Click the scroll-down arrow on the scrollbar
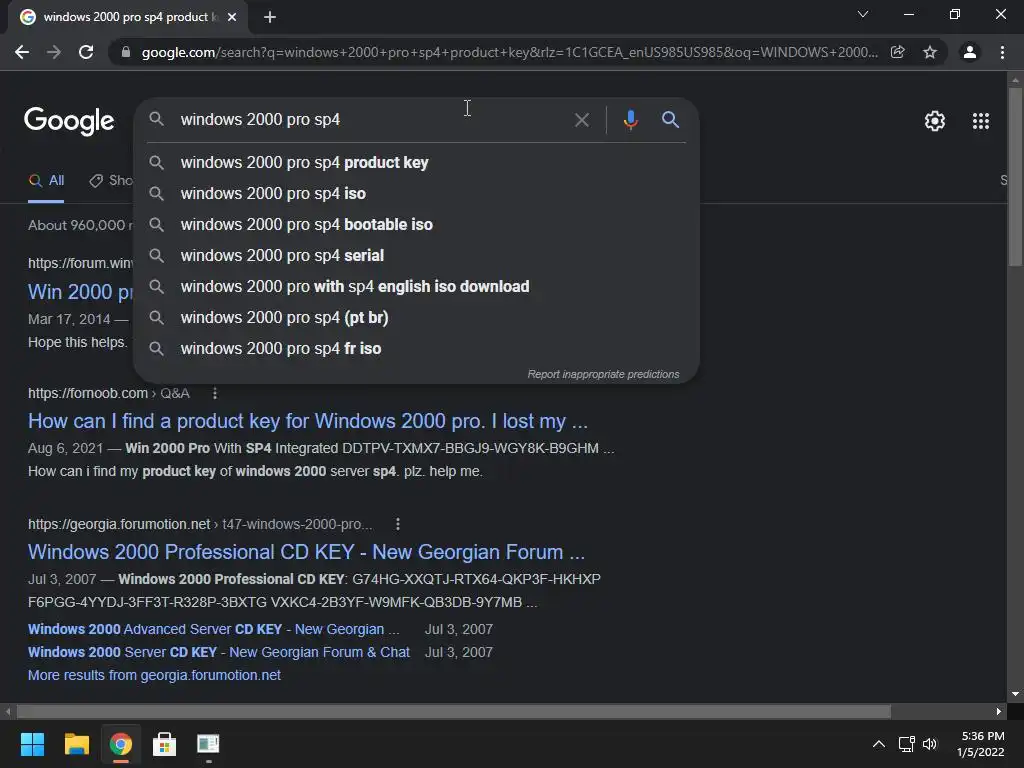1024x768 pixels. [x=1015, y=694]
